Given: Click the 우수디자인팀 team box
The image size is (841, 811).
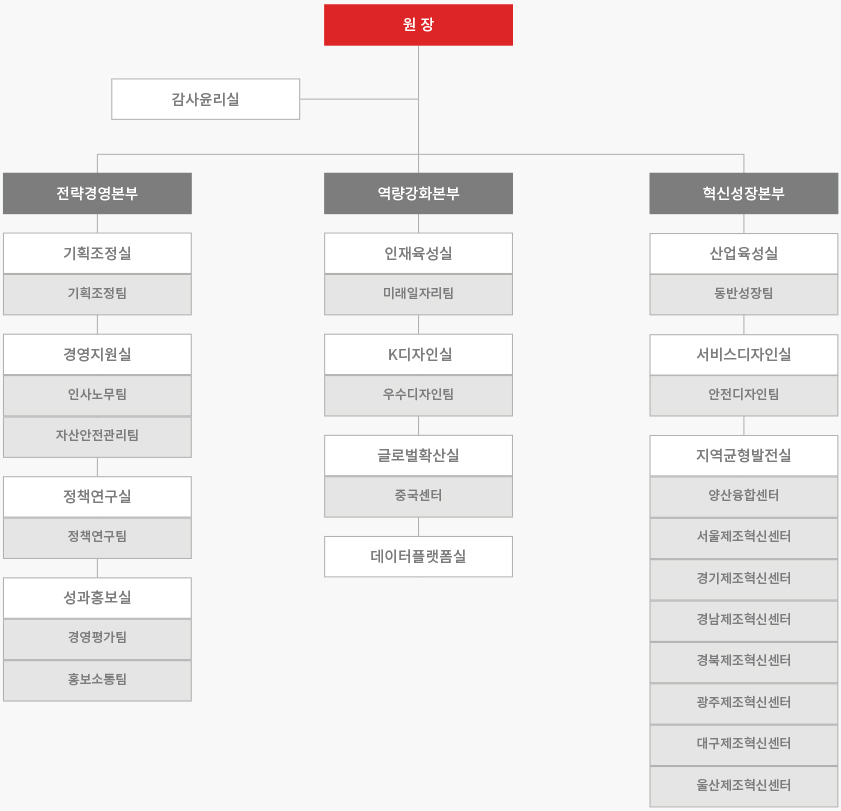Looking at the screenshot, I should point(418,395).
